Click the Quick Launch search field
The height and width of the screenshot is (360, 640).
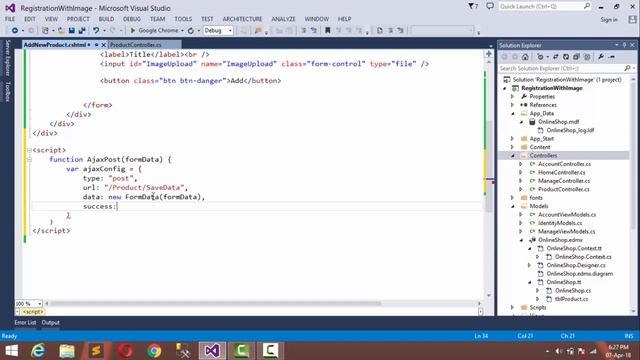544,6
